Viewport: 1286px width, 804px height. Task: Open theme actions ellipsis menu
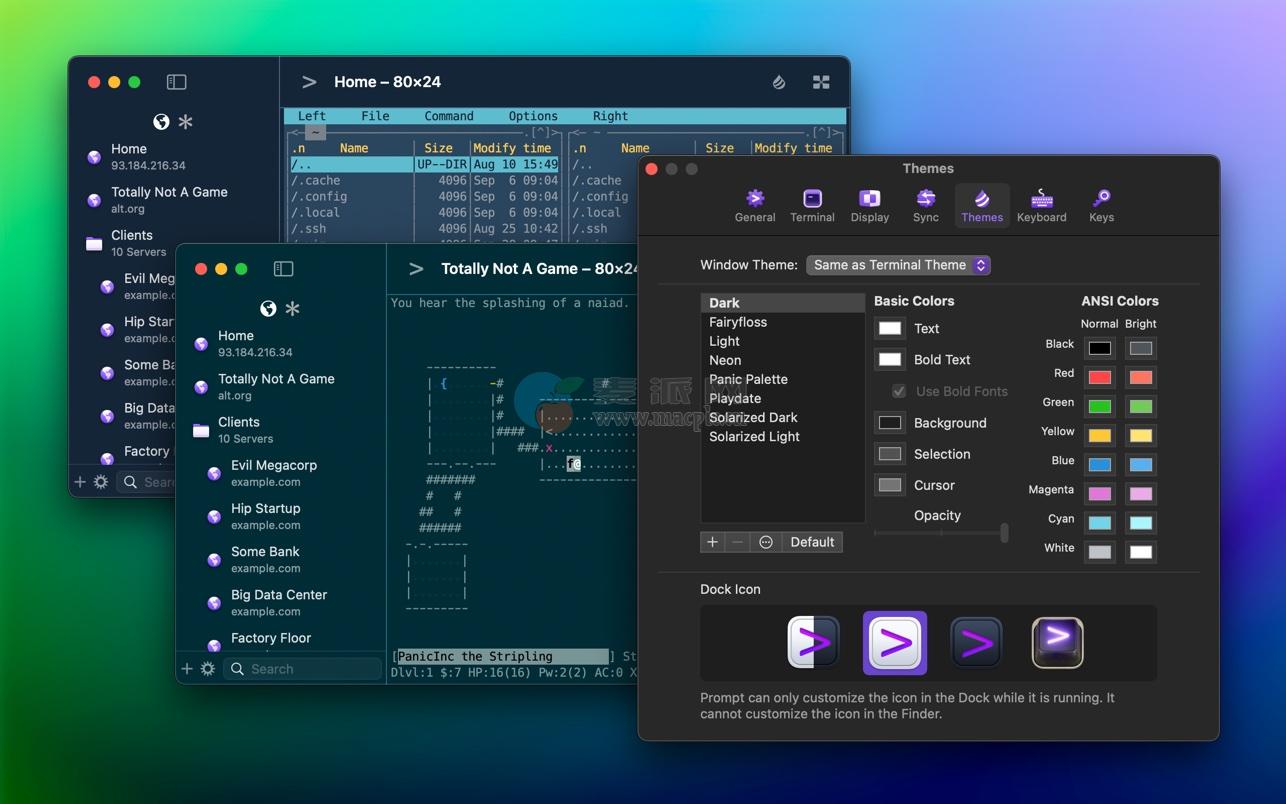tap(766, 542)
